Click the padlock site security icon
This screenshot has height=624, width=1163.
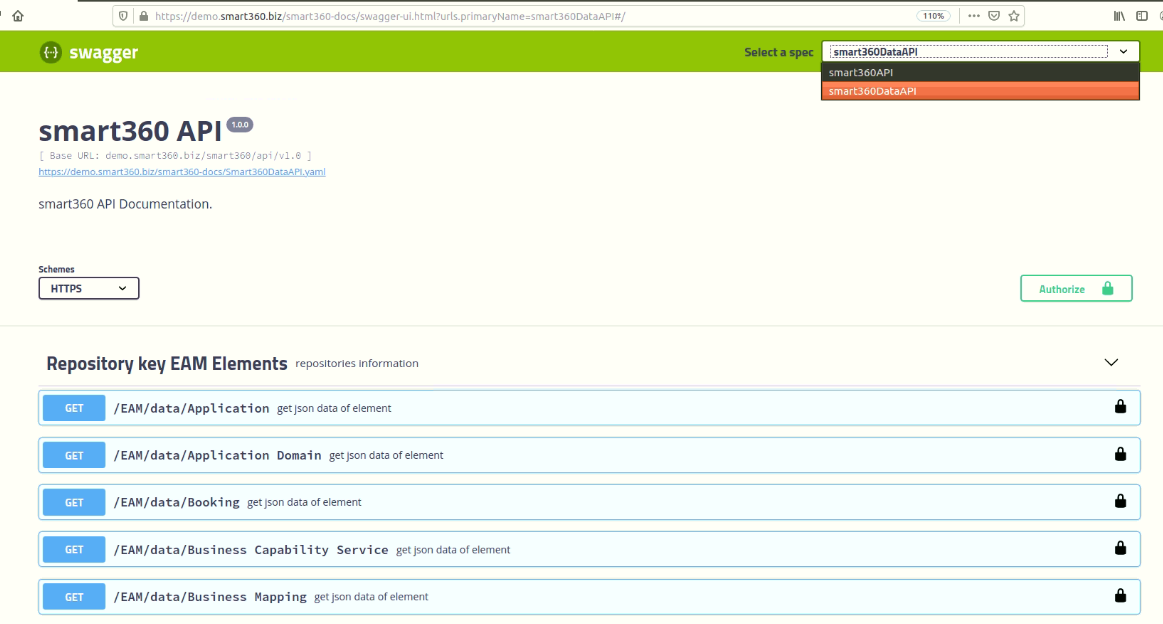tap(143, 16)
